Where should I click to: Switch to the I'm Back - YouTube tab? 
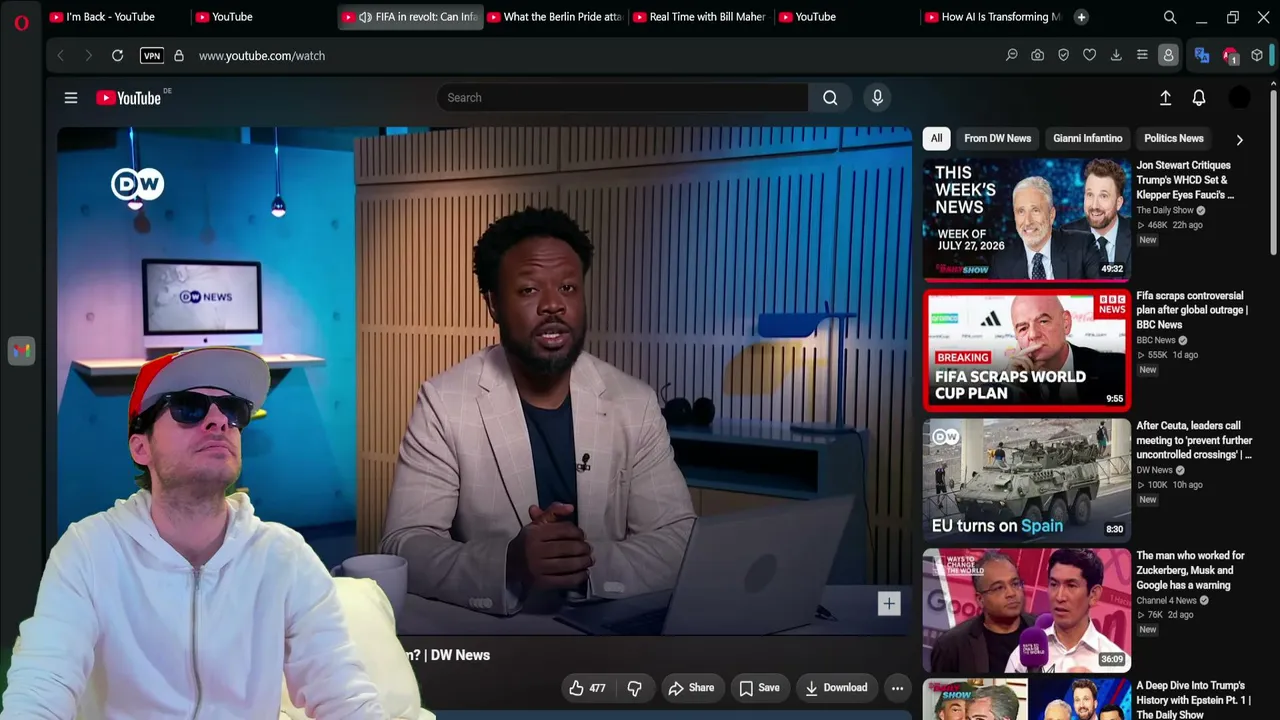110,17
